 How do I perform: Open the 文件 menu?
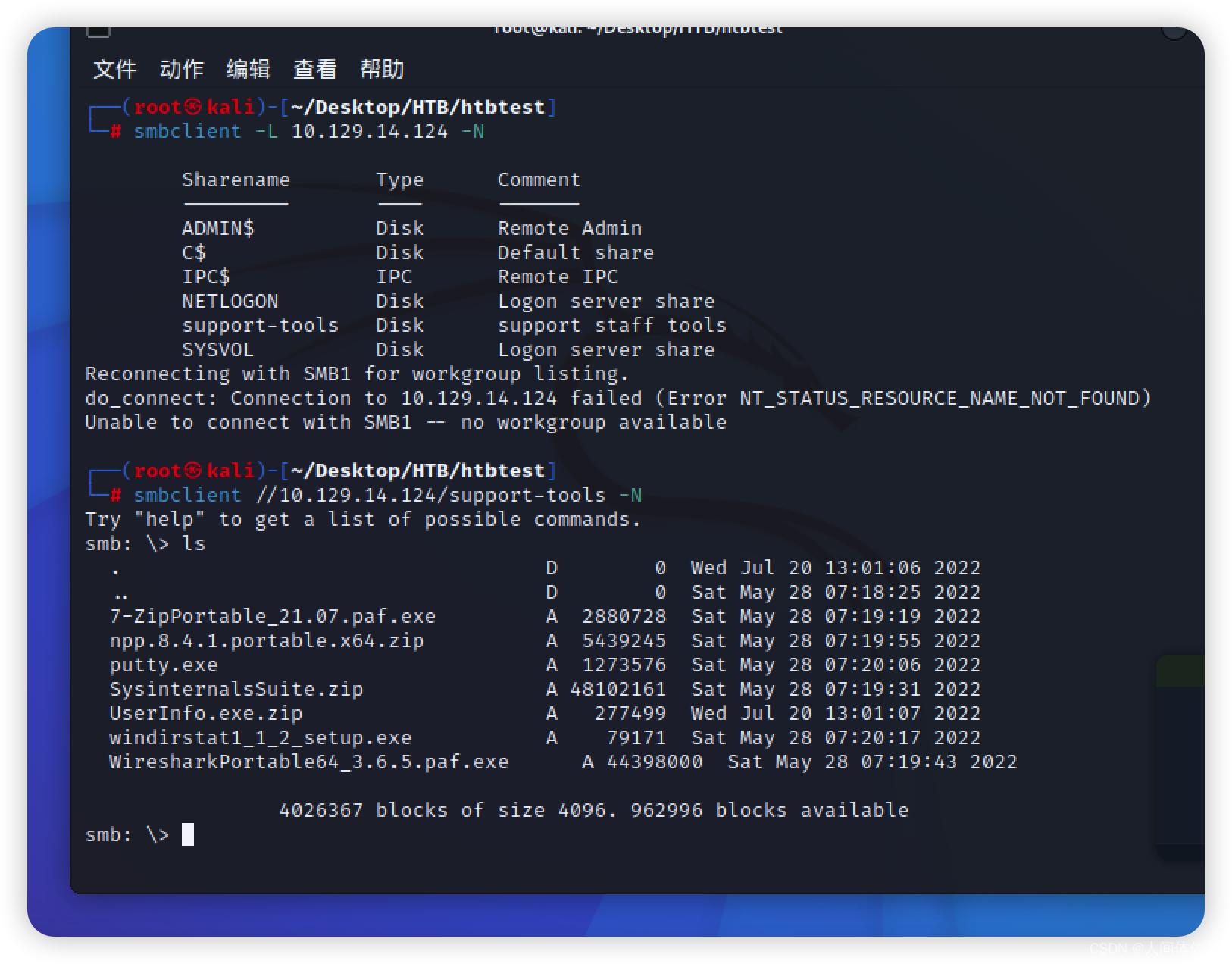(114, 69)
